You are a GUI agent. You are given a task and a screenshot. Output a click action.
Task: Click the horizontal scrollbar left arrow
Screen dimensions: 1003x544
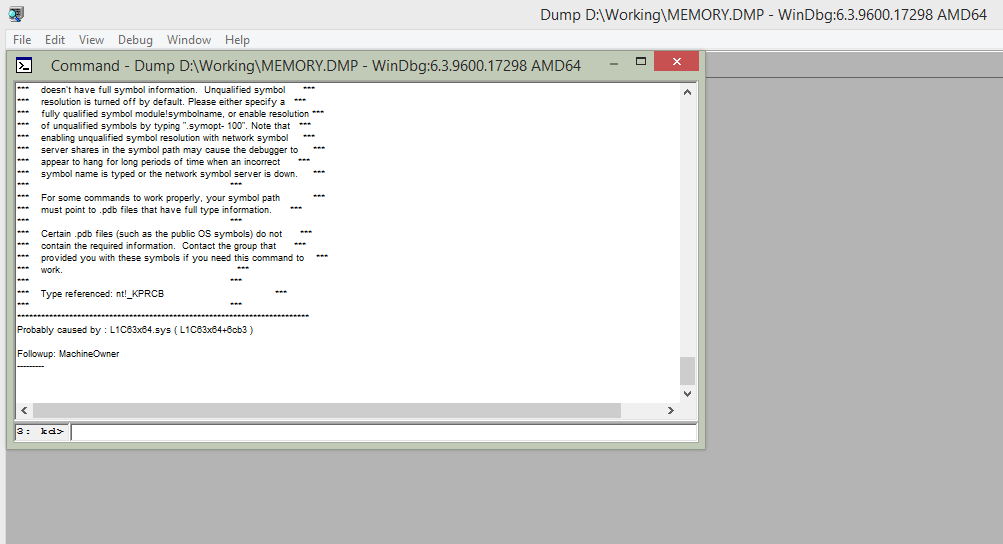click(24, 410)
